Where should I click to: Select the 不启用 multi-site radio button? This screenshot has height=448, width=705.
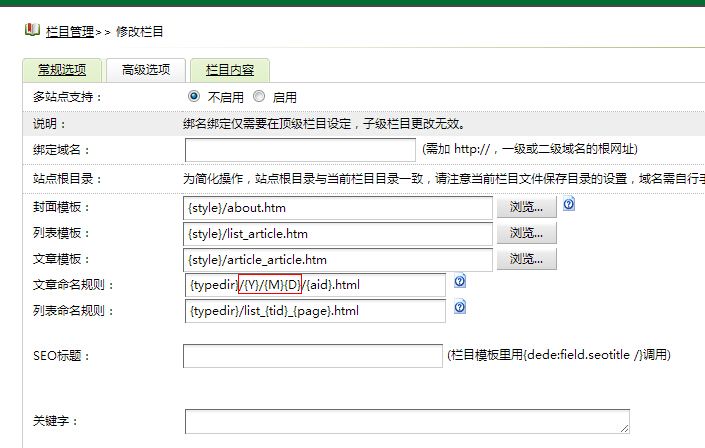tap(194, 97)
